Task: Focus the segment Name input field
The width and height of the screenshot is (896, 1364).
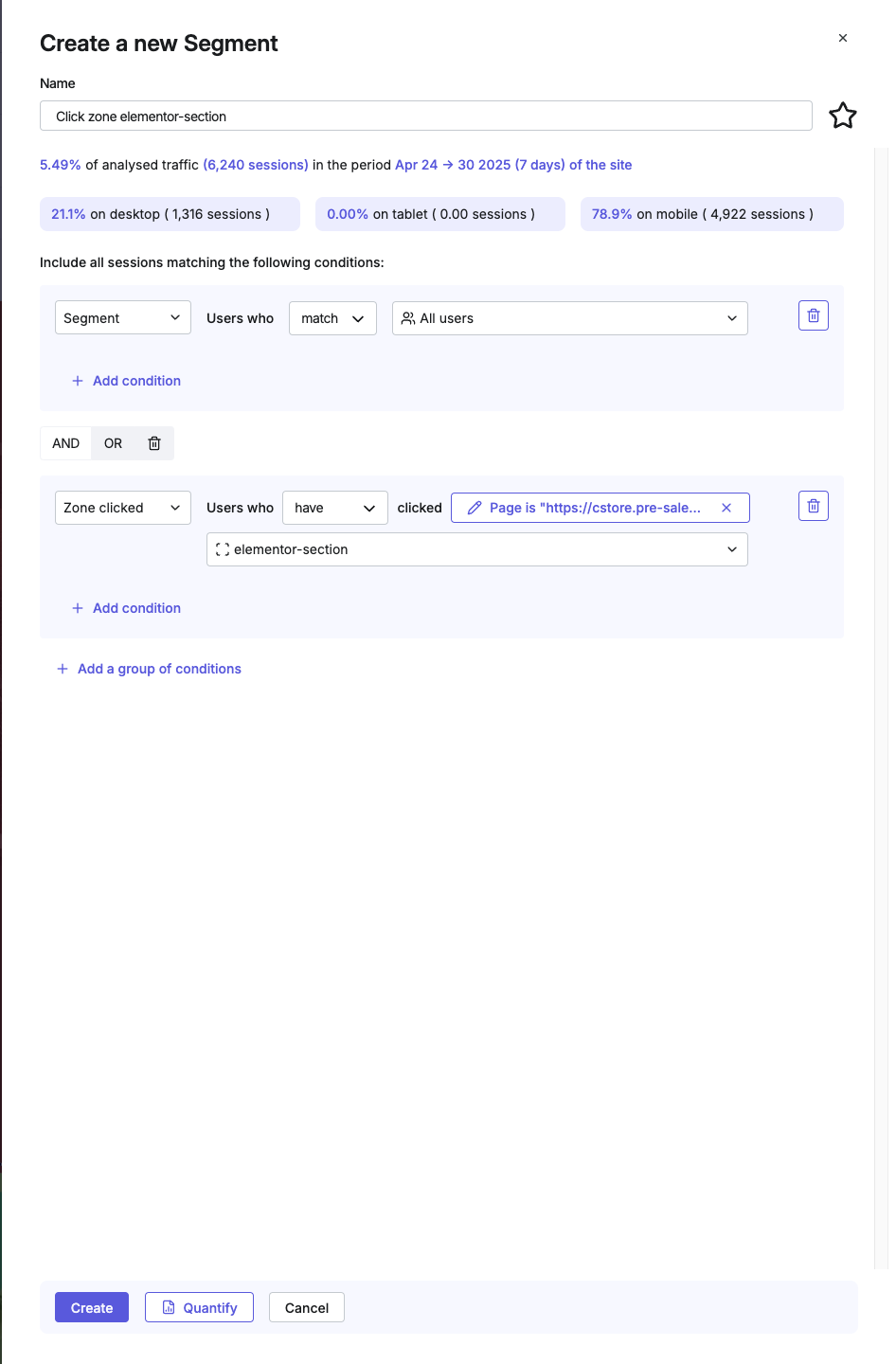Action: [426, 116]
